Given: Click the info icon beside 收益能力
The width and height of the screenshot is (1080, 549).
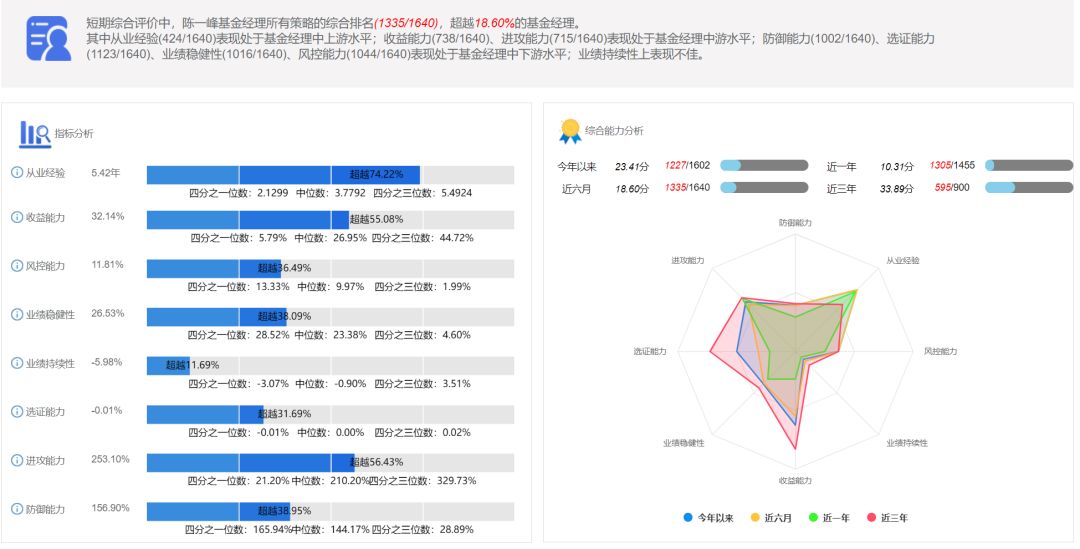Looking at the screenshot, I should click(17, 218).
